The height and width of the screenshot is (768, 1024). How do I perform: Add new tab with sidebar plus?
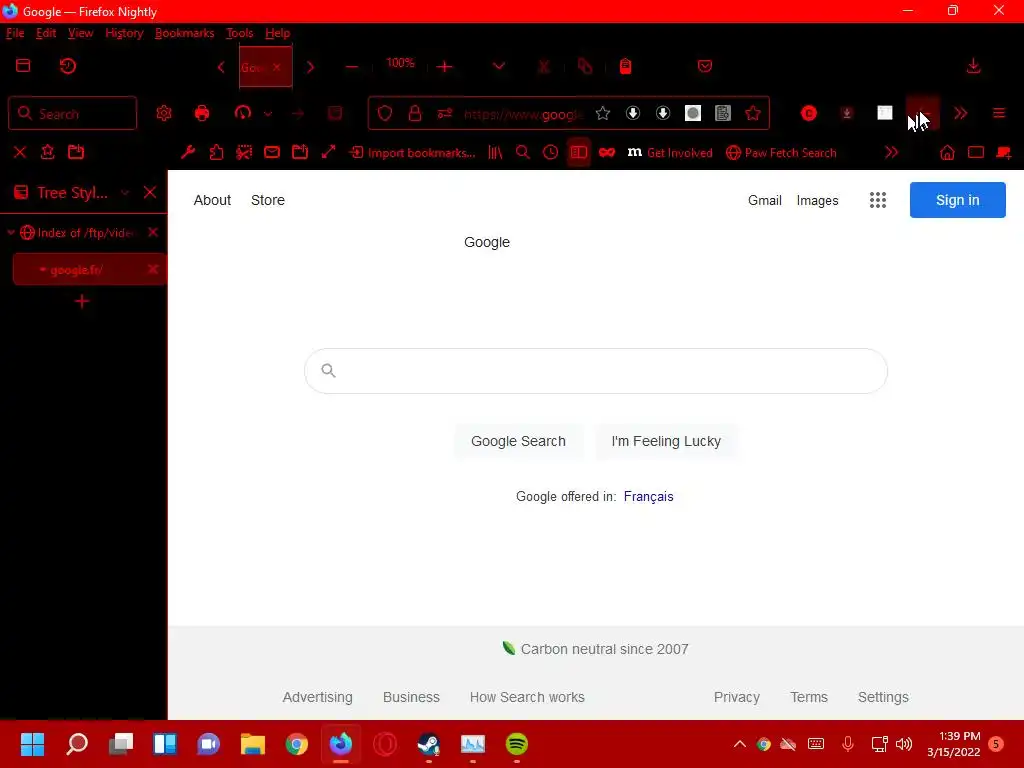[x=82, y=301]
